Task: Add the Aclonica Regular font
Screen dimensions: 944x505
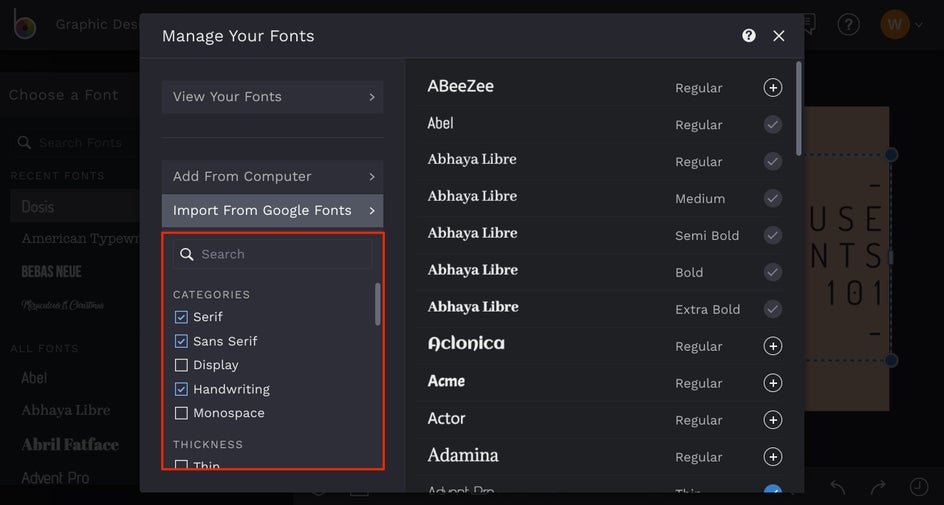Action: tap(772, 346)
